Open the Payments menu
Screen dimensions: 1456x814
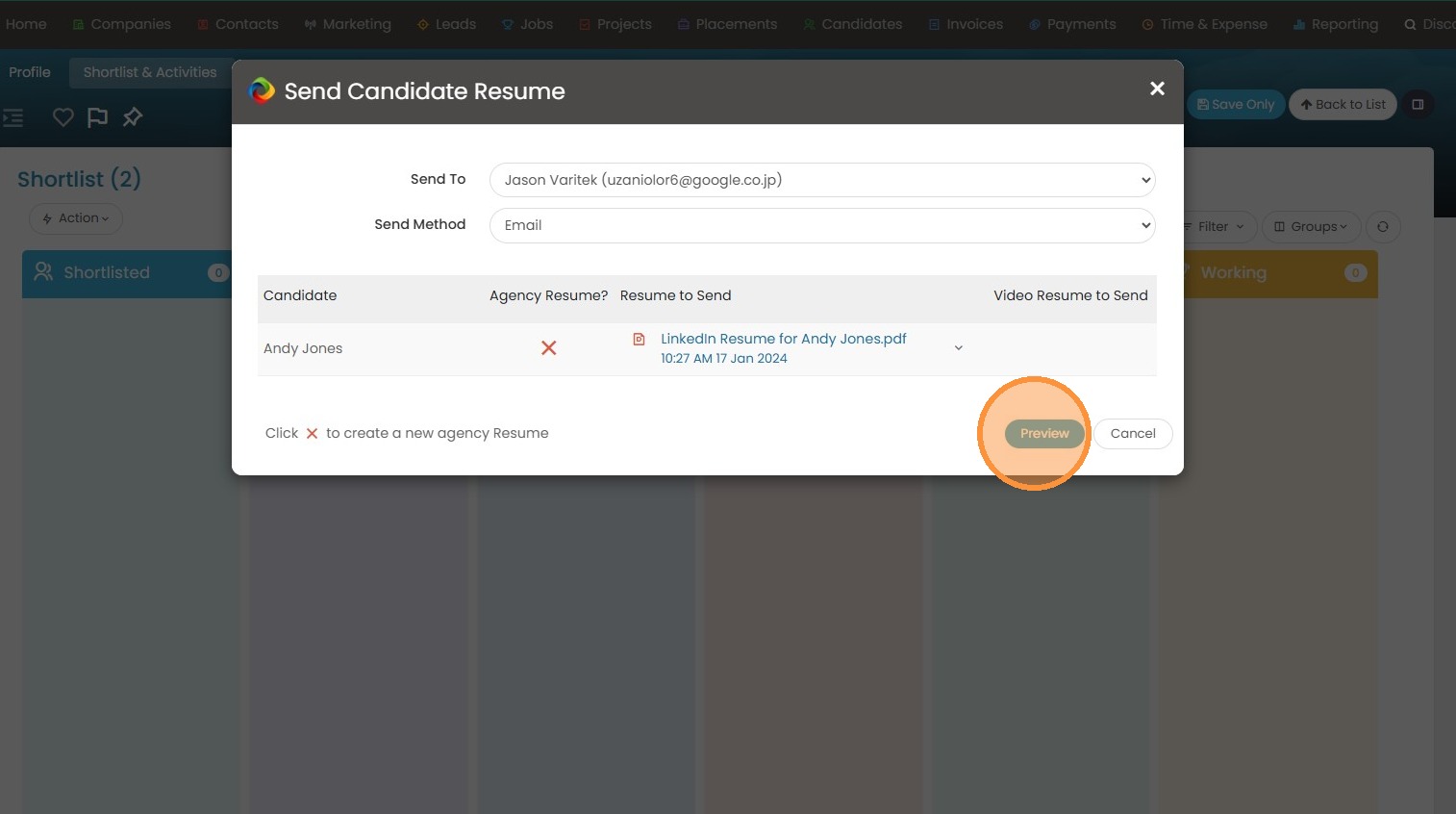1072,24
